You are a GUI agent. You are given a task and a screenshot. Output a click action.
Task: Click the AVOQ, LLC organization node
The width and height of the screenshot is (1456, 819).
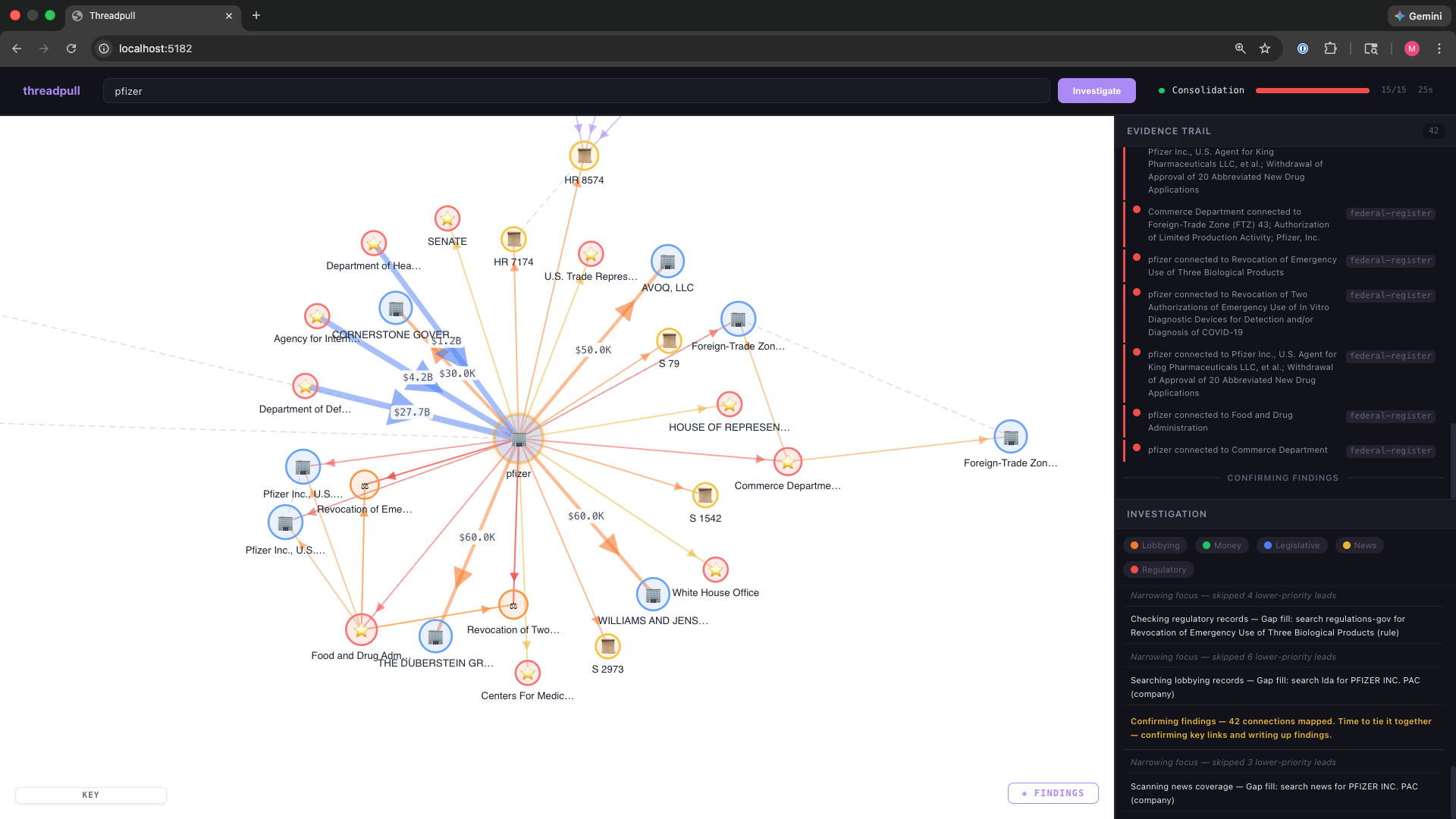click(667, 261)
